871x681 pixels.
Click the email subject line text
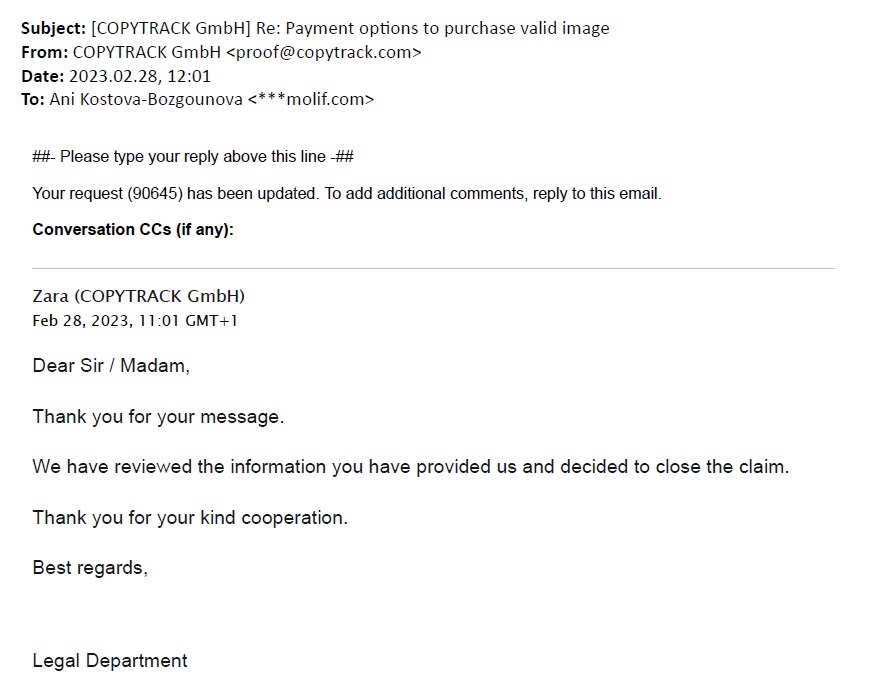pyautogui.click(x=350, y=28)
